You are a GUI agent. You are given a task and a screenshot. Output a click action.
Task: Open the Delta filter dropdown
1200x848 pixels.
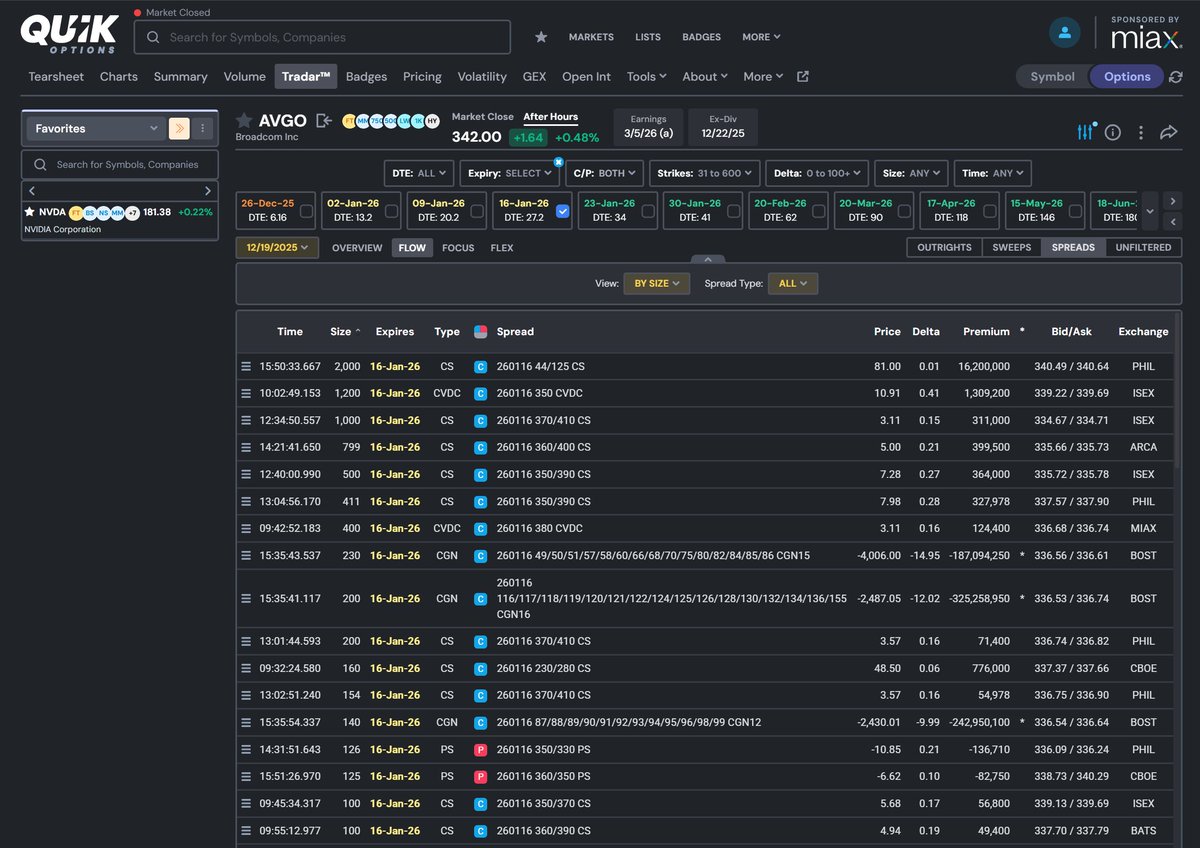[x=817, y=173]
